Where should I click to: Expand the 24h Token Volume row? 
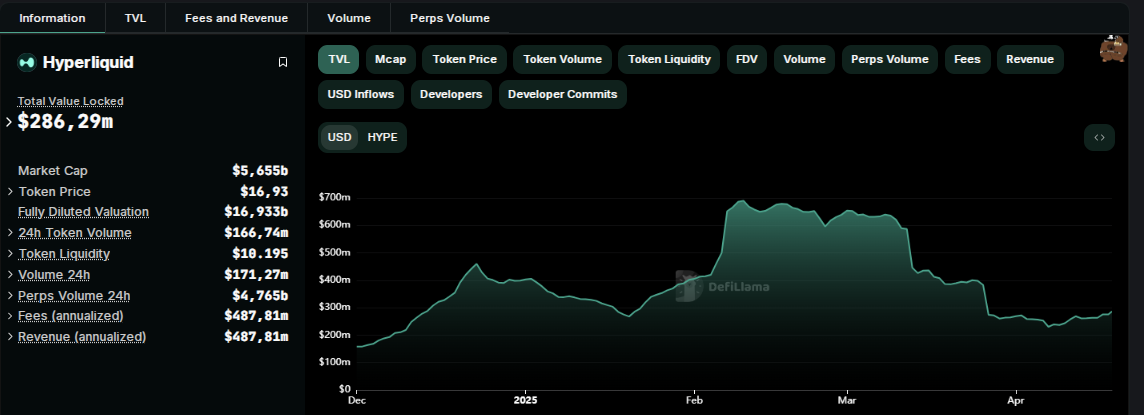(x=10, y=233)
